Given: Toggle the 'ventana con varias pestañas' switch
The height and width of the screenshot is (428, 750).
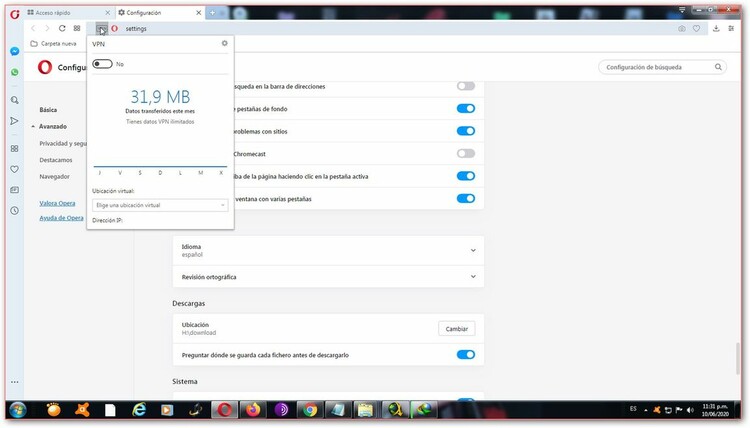Looking at the screenshot, I should click(465, 198).
